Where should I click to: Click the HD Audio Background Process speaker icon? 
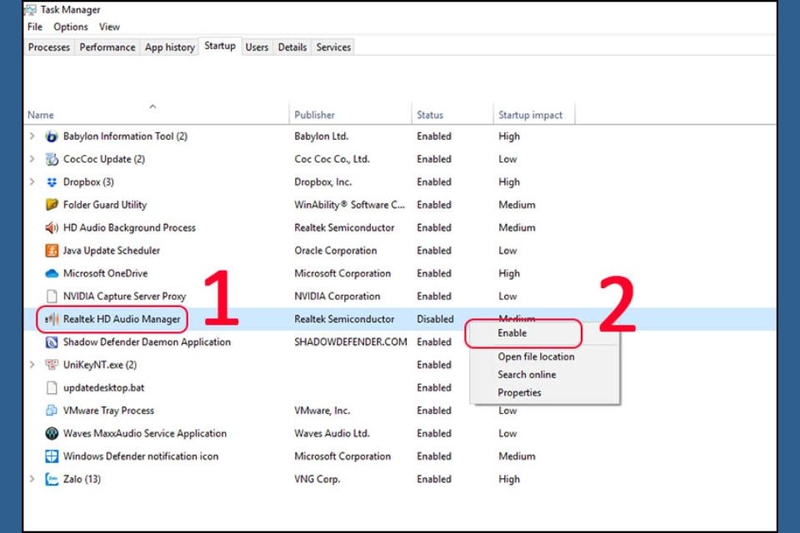click(x=52, y=227)
